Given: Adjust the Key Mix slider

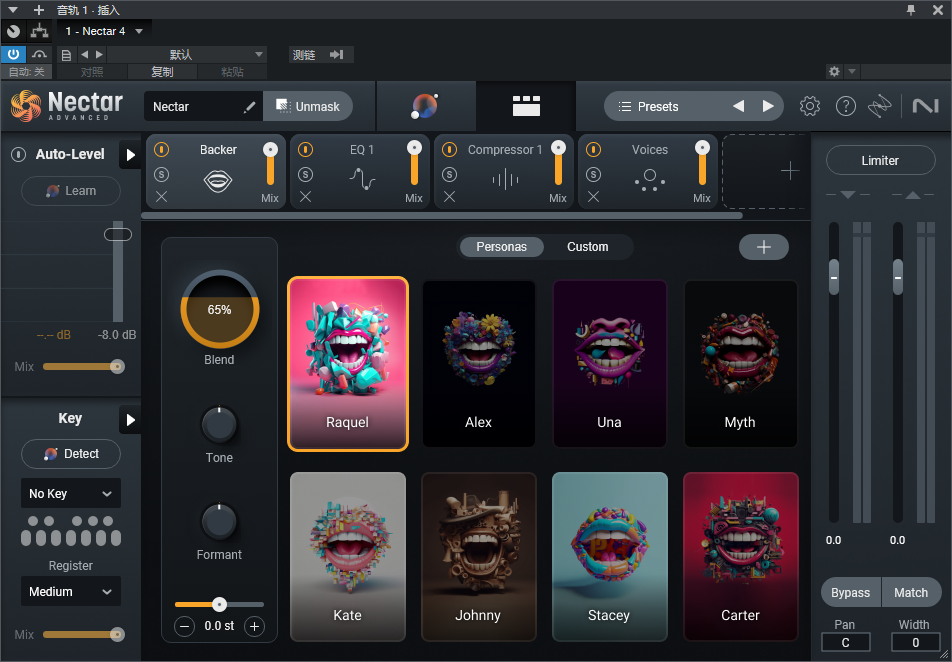Looking at the screenshot, I should coord(84,635).
